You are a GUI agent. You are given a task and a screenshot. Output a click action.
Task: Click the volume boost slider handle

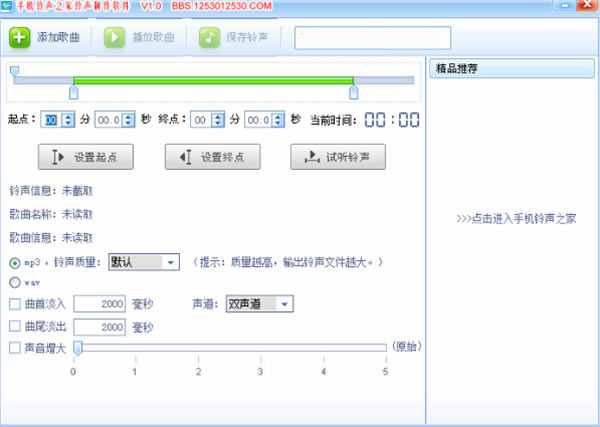pyautogui.click(x=77, y=348)
